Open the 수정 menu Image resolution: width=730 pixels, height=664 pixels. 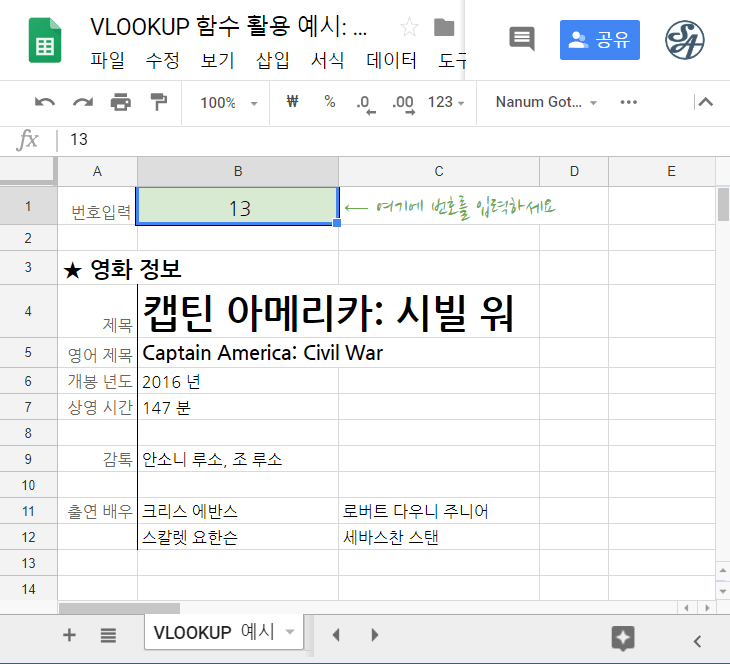162,60
